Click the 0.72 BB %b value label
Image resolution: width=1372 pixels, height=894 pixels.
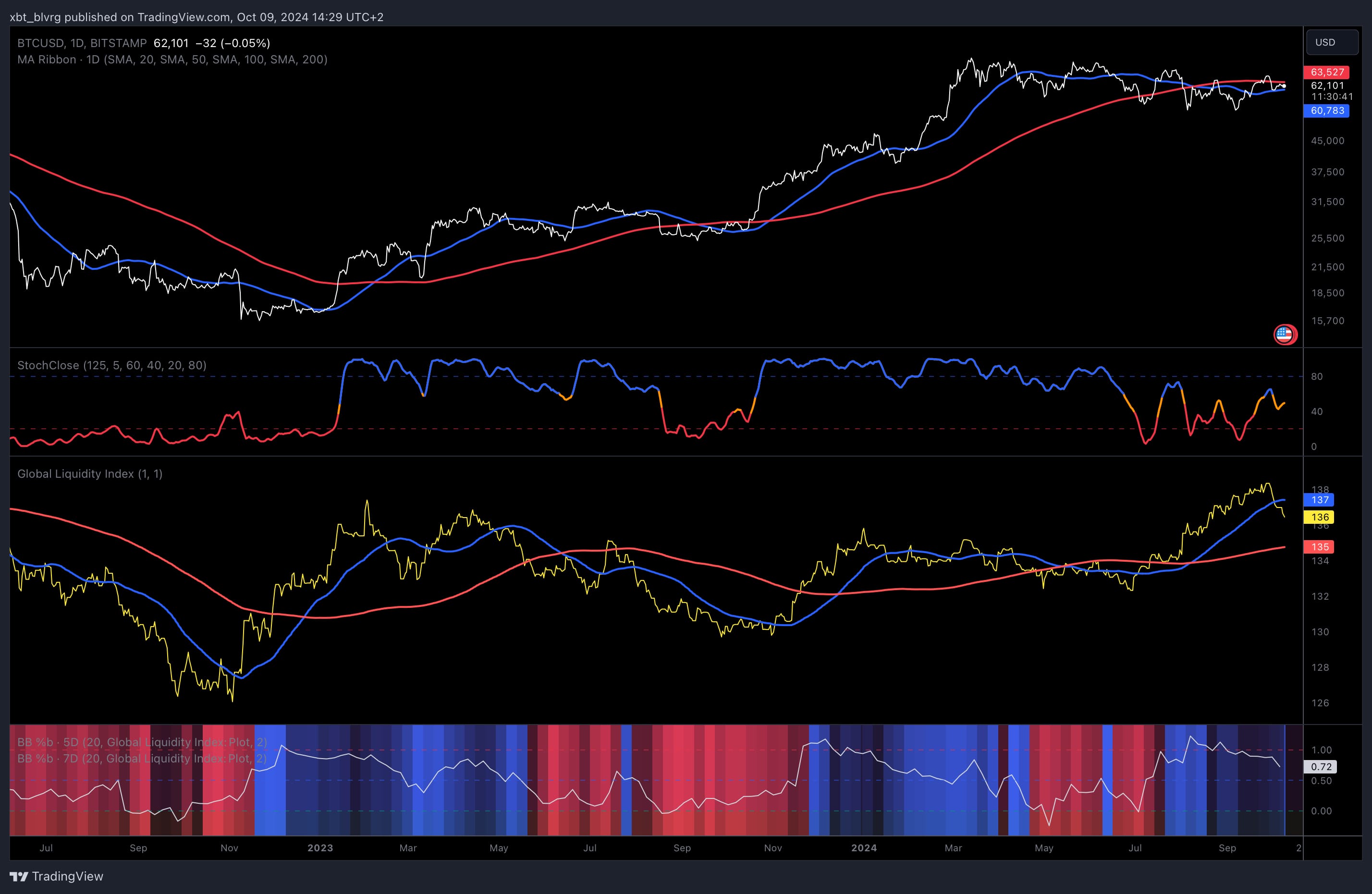click(1321, 767)
